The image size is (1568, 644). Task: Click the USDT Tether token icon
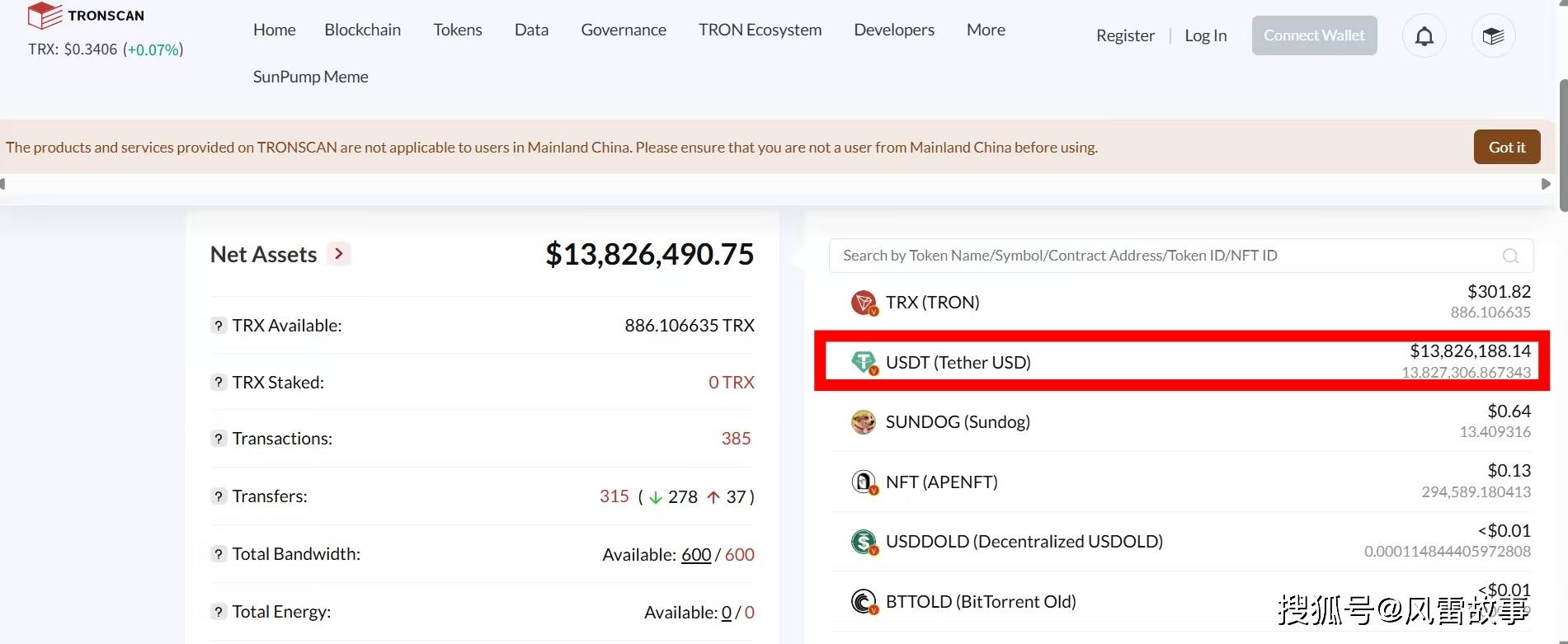tap(864, 362)
